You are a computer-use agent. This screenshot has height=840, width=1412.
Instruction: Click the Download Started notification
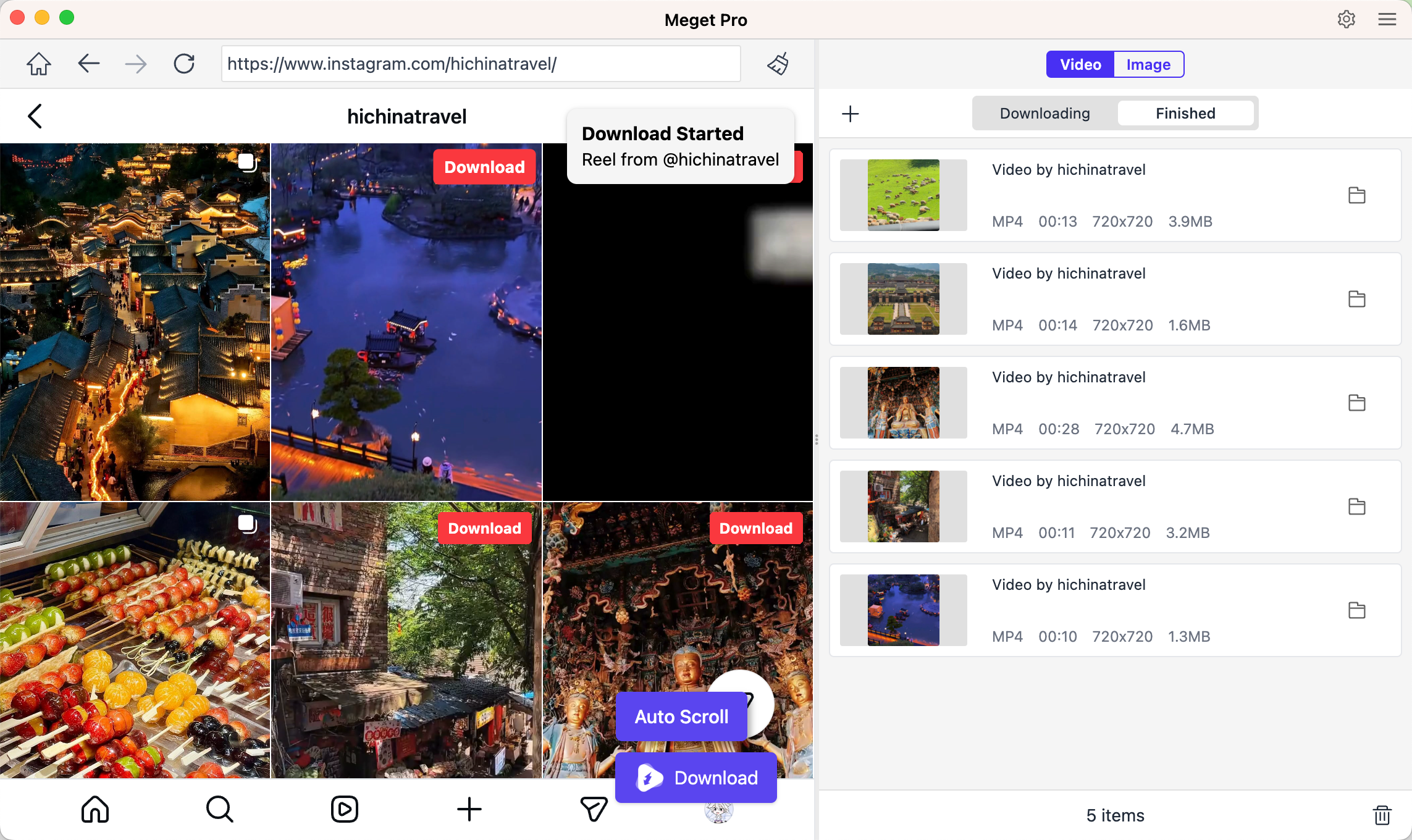681,146
